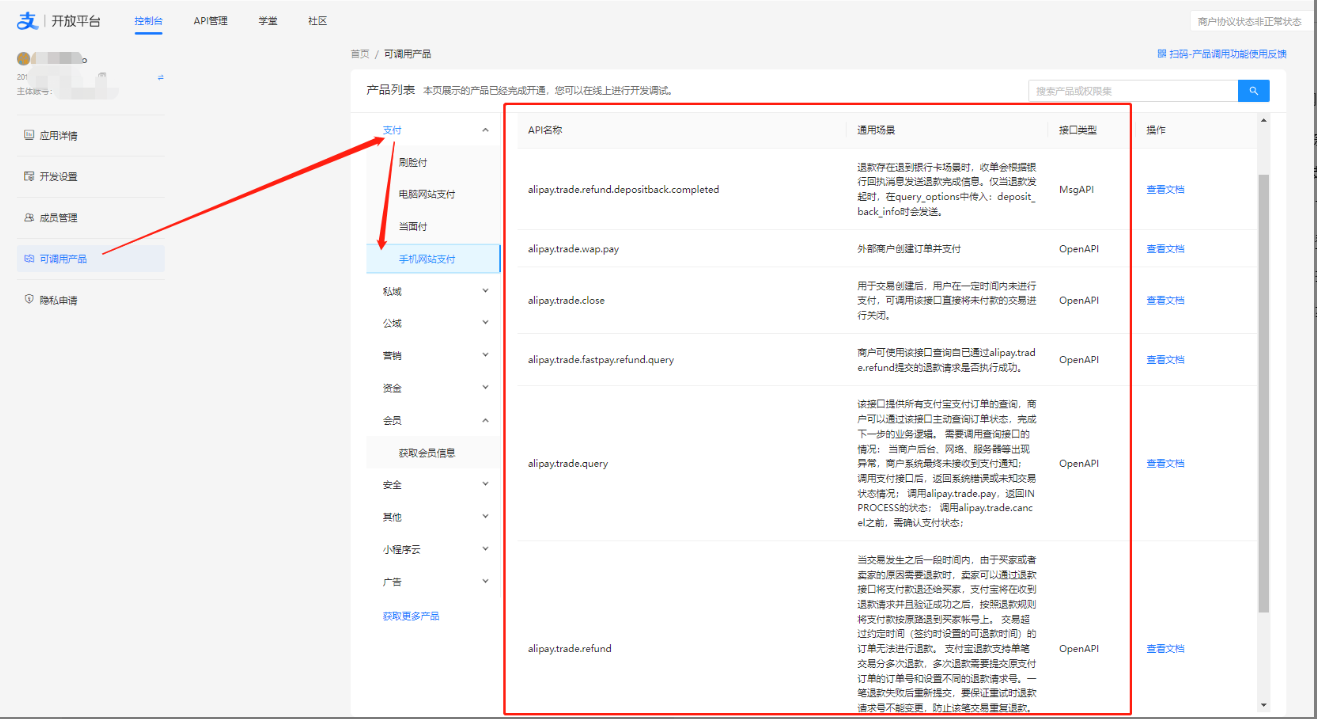Click the 隐私申请 shield icon
The image size is (1317, 719).
tap(29, 299)
